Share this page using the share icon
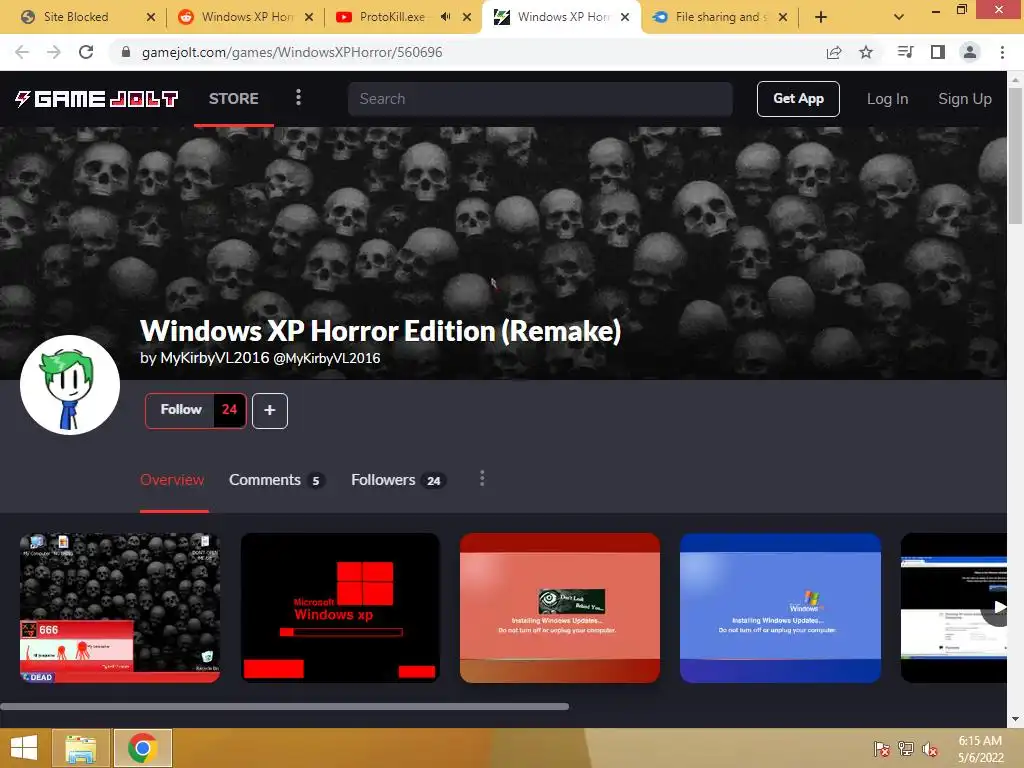1024x768 pixels. [834, 52]
